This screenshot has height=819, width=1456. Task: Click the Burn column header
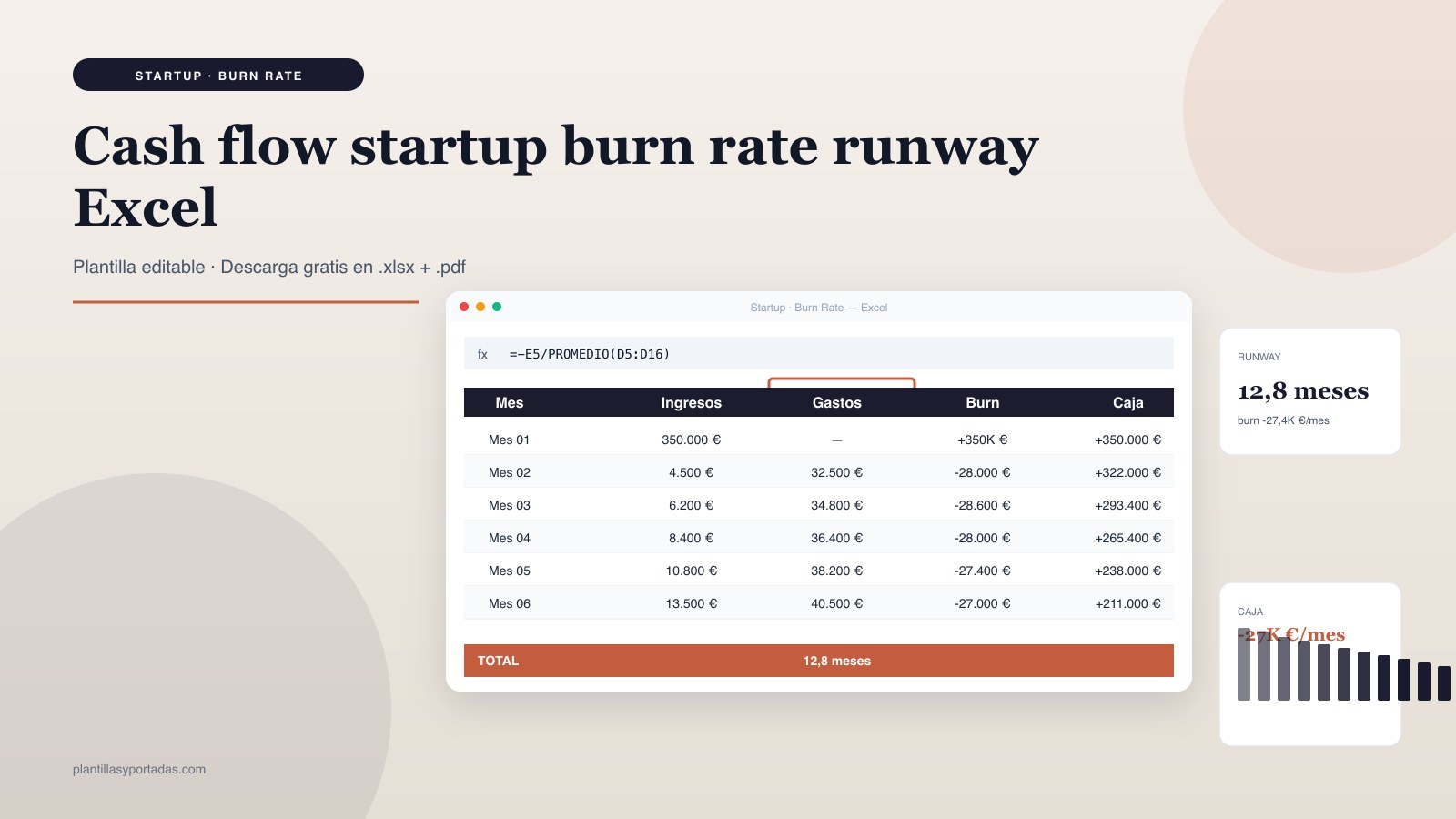pos(983,402)
